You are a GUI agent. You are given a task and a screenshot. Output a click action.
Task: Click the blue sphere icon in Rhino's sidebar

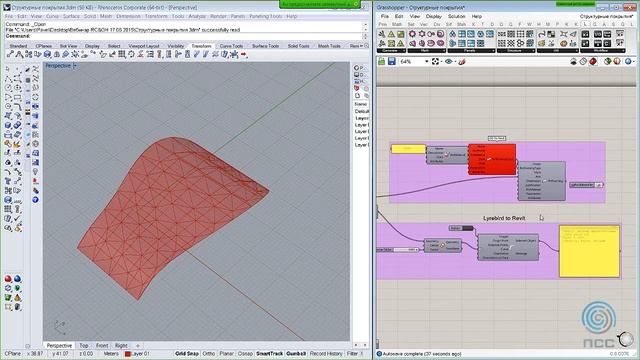18,279
